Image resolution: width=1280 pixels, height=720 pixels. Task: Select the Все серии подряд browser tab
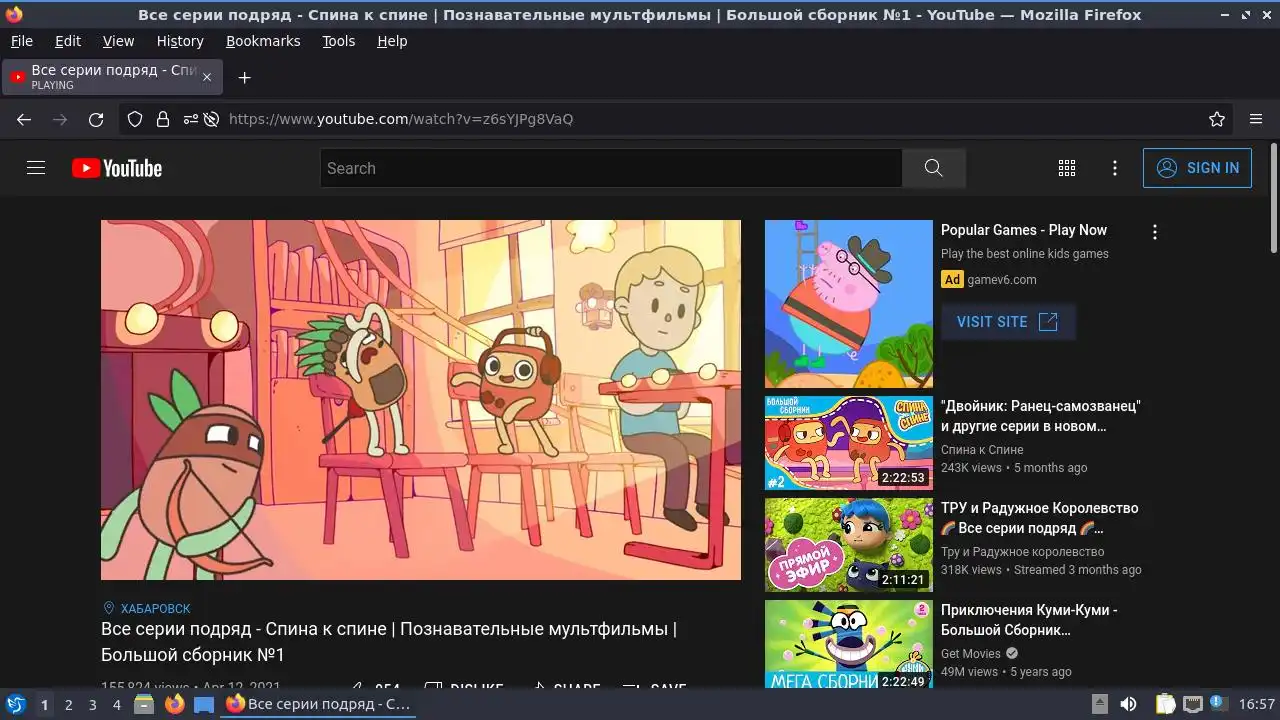tap(112, 77)
